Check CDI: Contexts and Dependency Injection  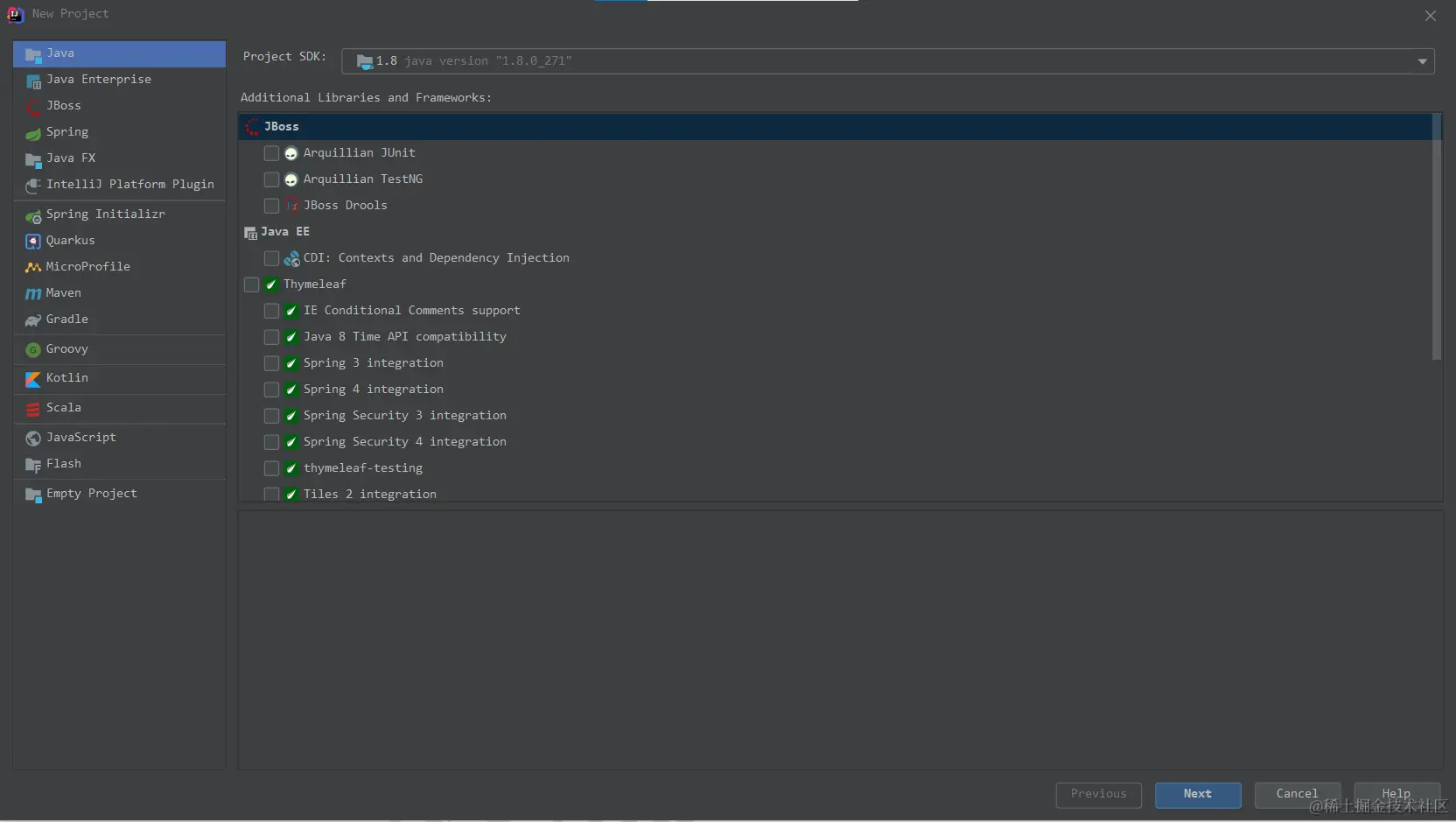(271, 258)
